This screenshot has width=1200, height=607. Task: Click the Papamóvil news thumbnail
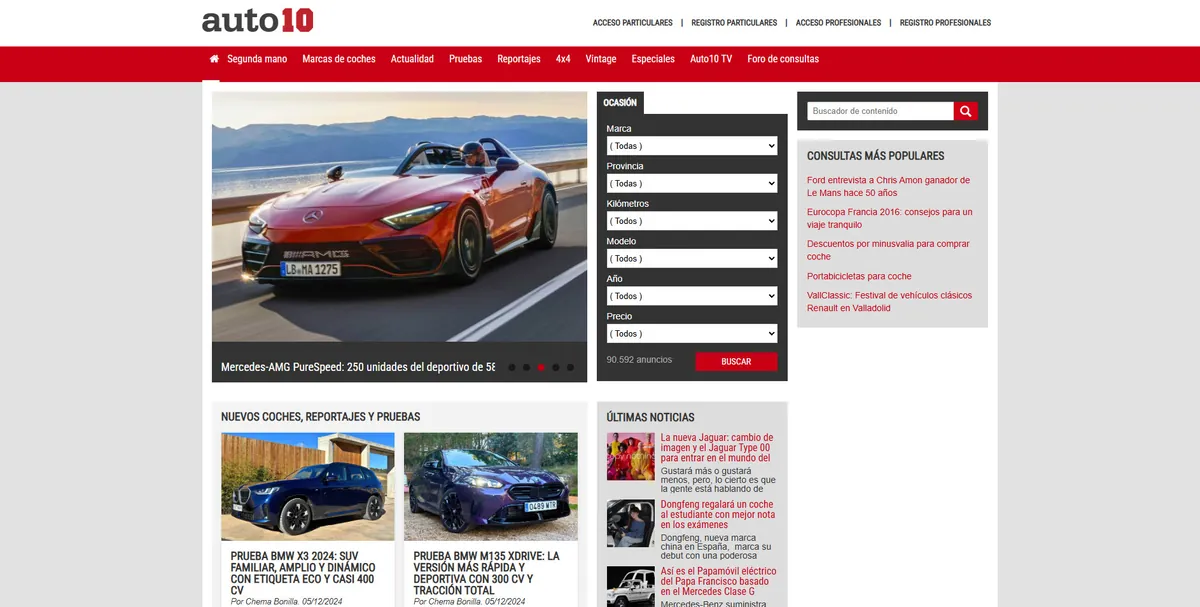coord(631,586)
